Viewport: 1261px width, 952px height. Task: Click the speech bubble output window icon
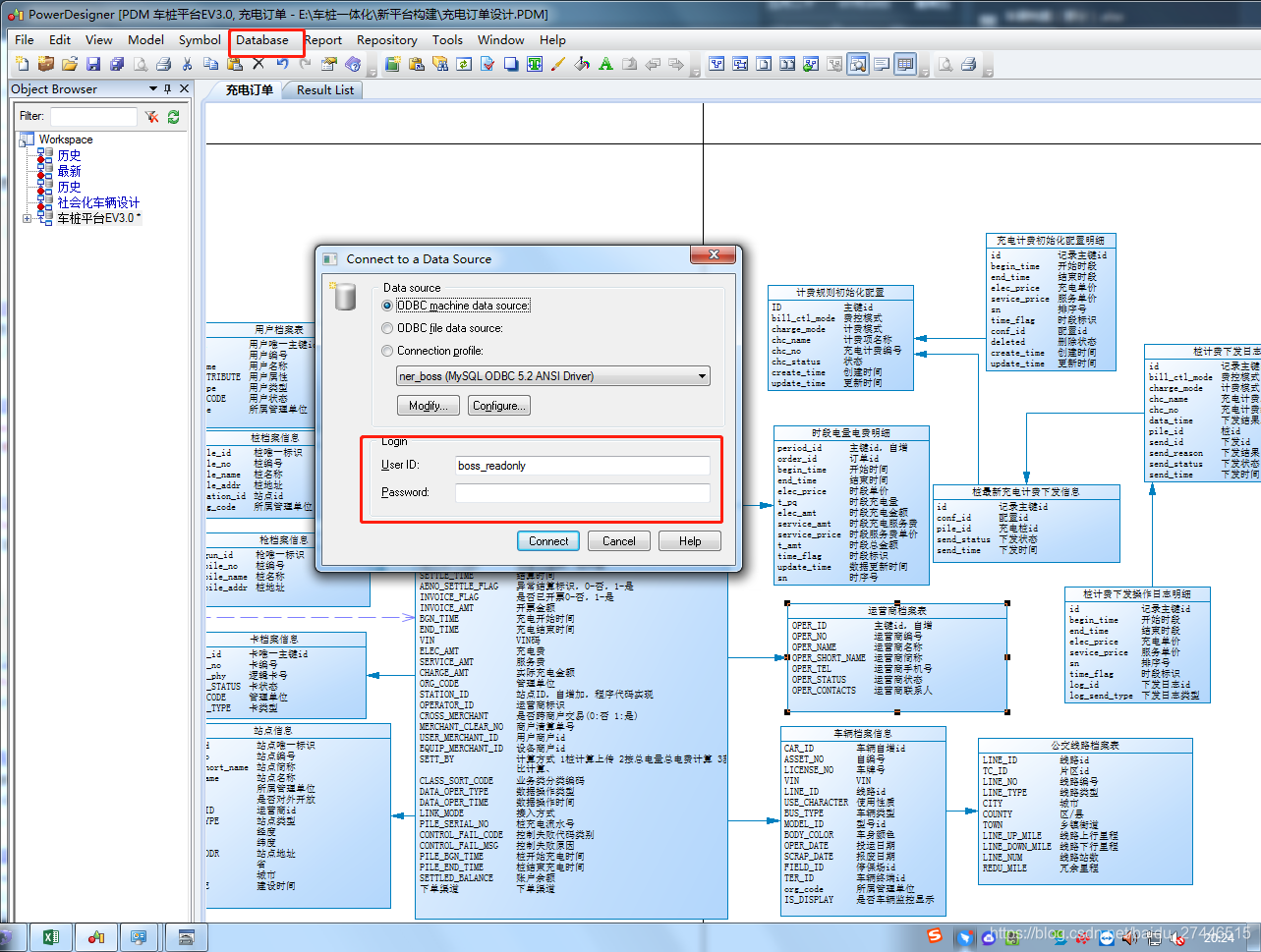[881, 64]
